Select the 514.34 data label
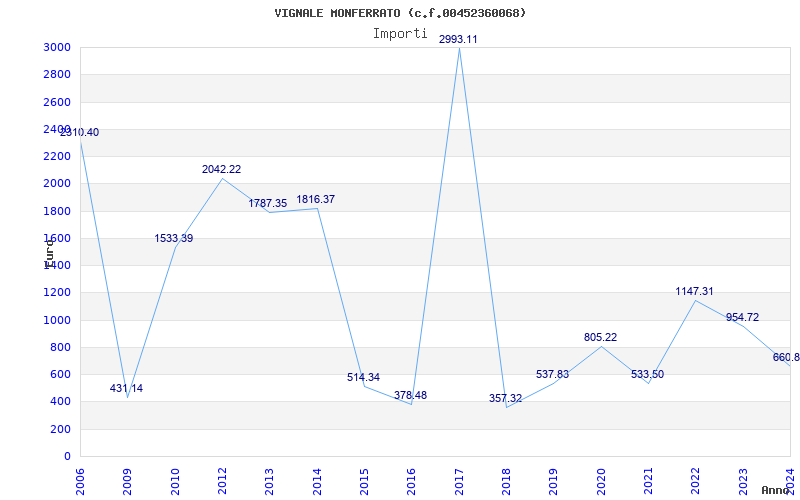 [x=363, y=378]
